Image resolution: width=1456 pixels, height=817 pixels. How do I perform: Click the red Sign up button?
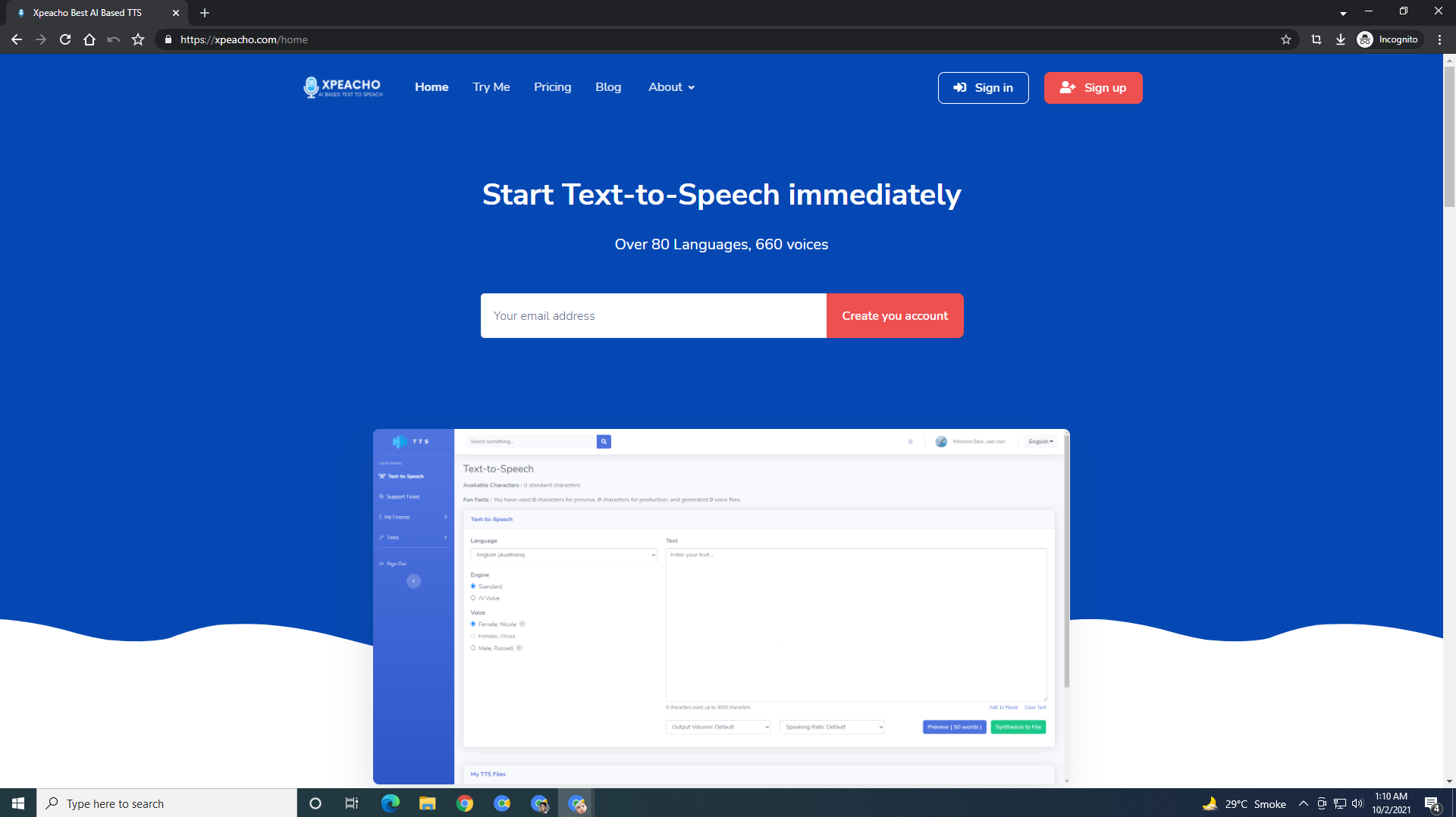(1093, 88)
